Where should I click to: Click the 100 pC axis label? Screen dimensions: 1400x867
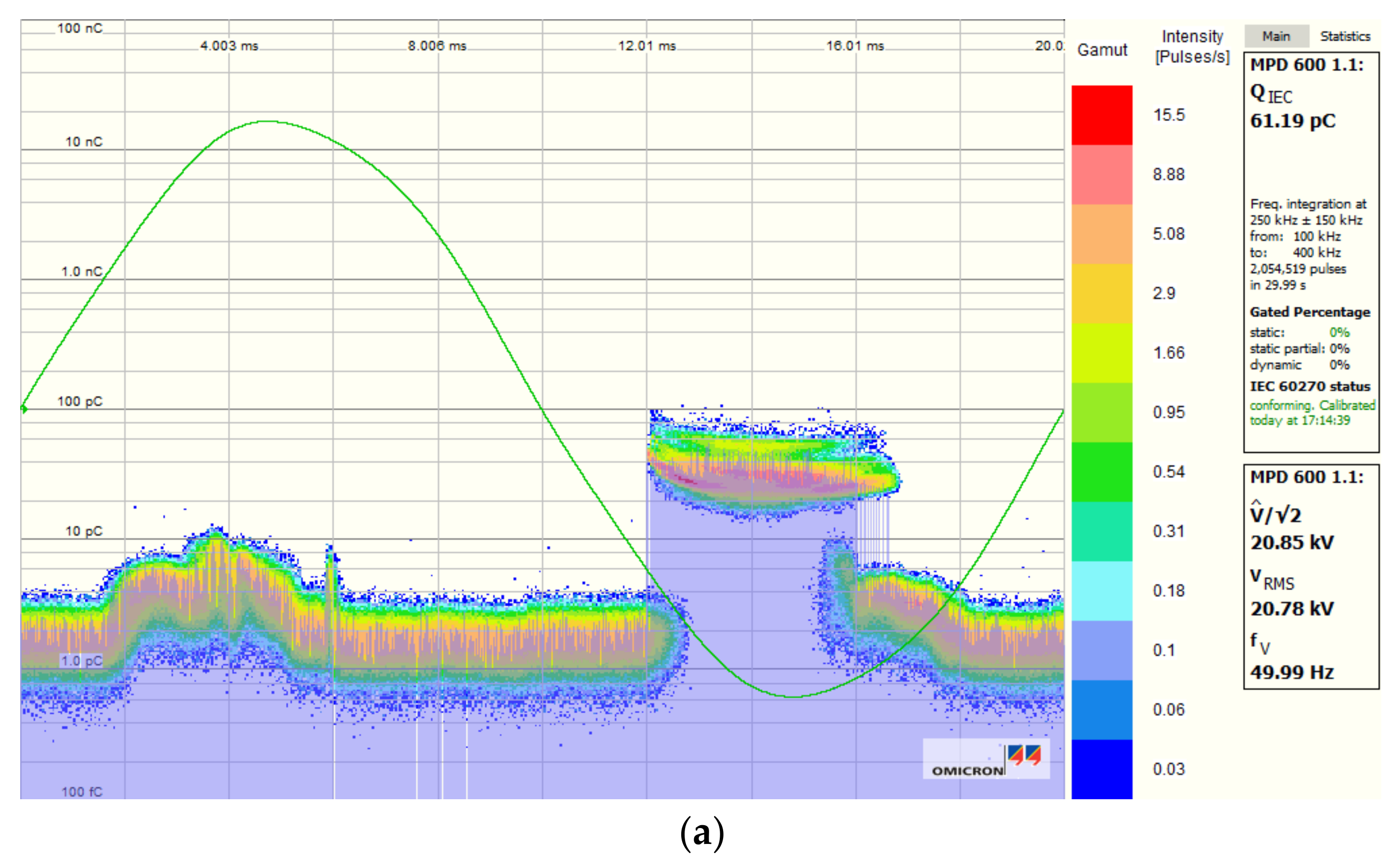[80, 401]
